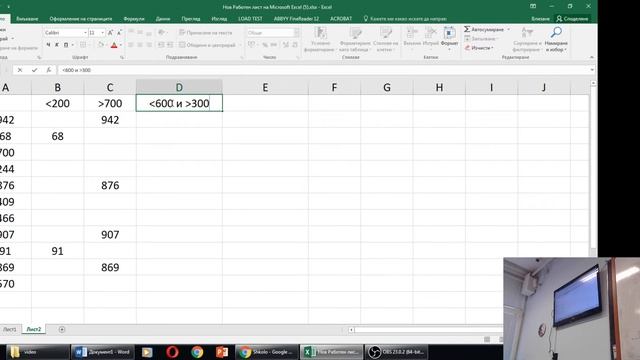Select column E header

click(265, 87)
